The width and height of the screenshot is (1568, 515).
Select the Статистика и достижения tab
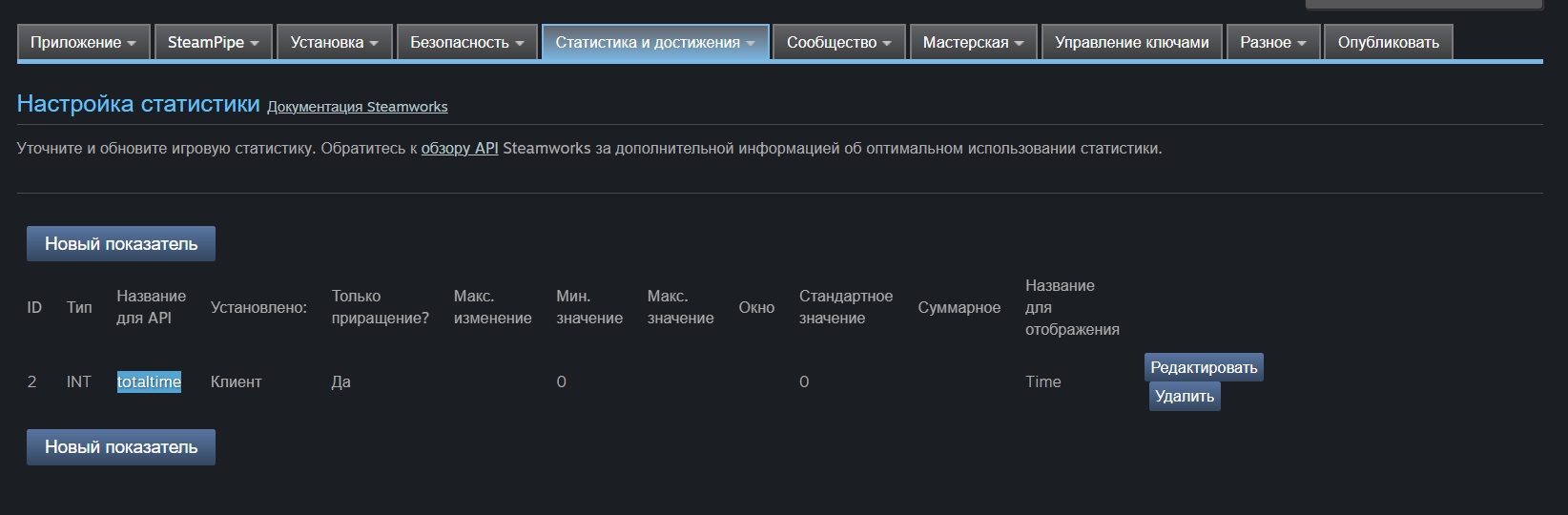tap(655, 42)
